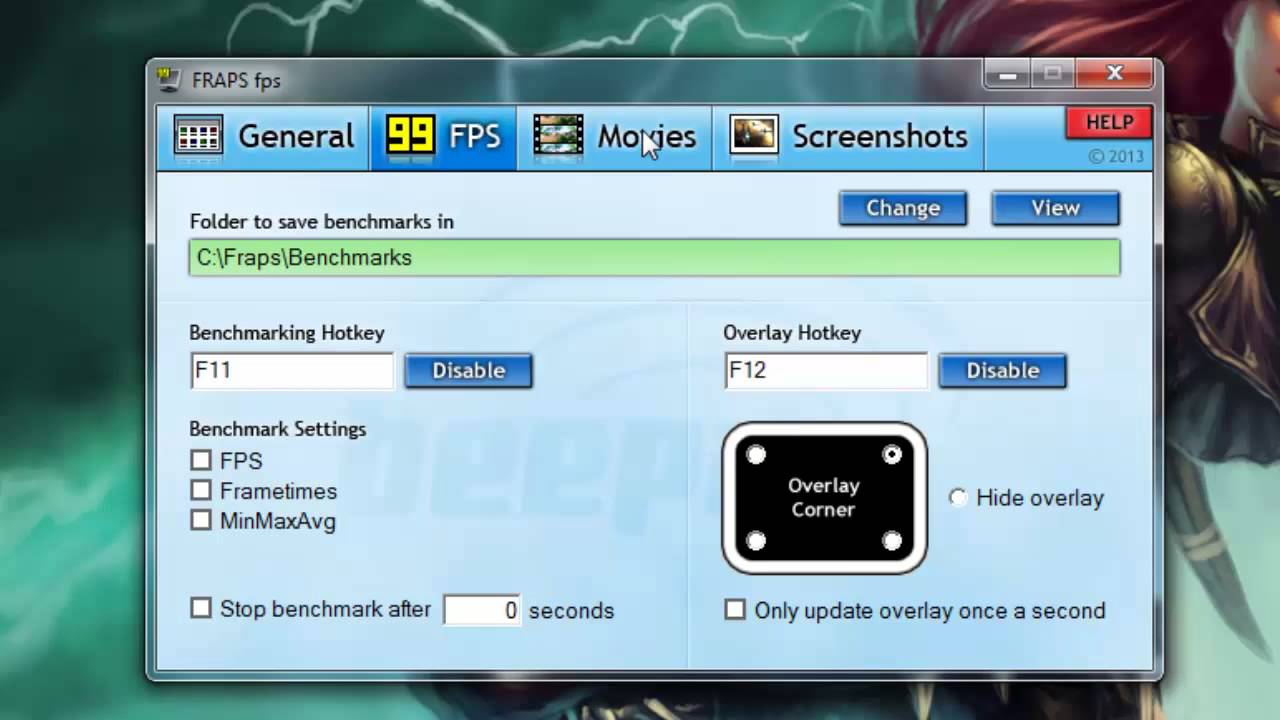This screenshot has height=720, width=1280.
Task: Click the Overlay Hotkey F12 field
Action: 826,370
